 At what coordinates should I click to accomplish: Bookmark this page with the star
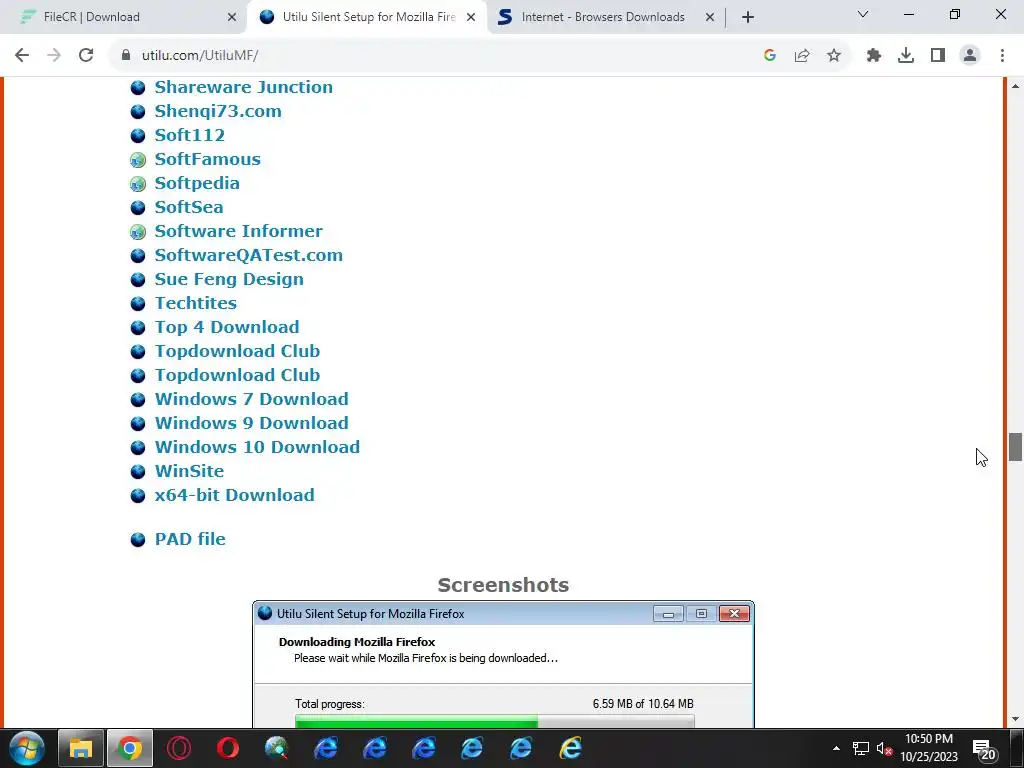[x=834, y=56]
